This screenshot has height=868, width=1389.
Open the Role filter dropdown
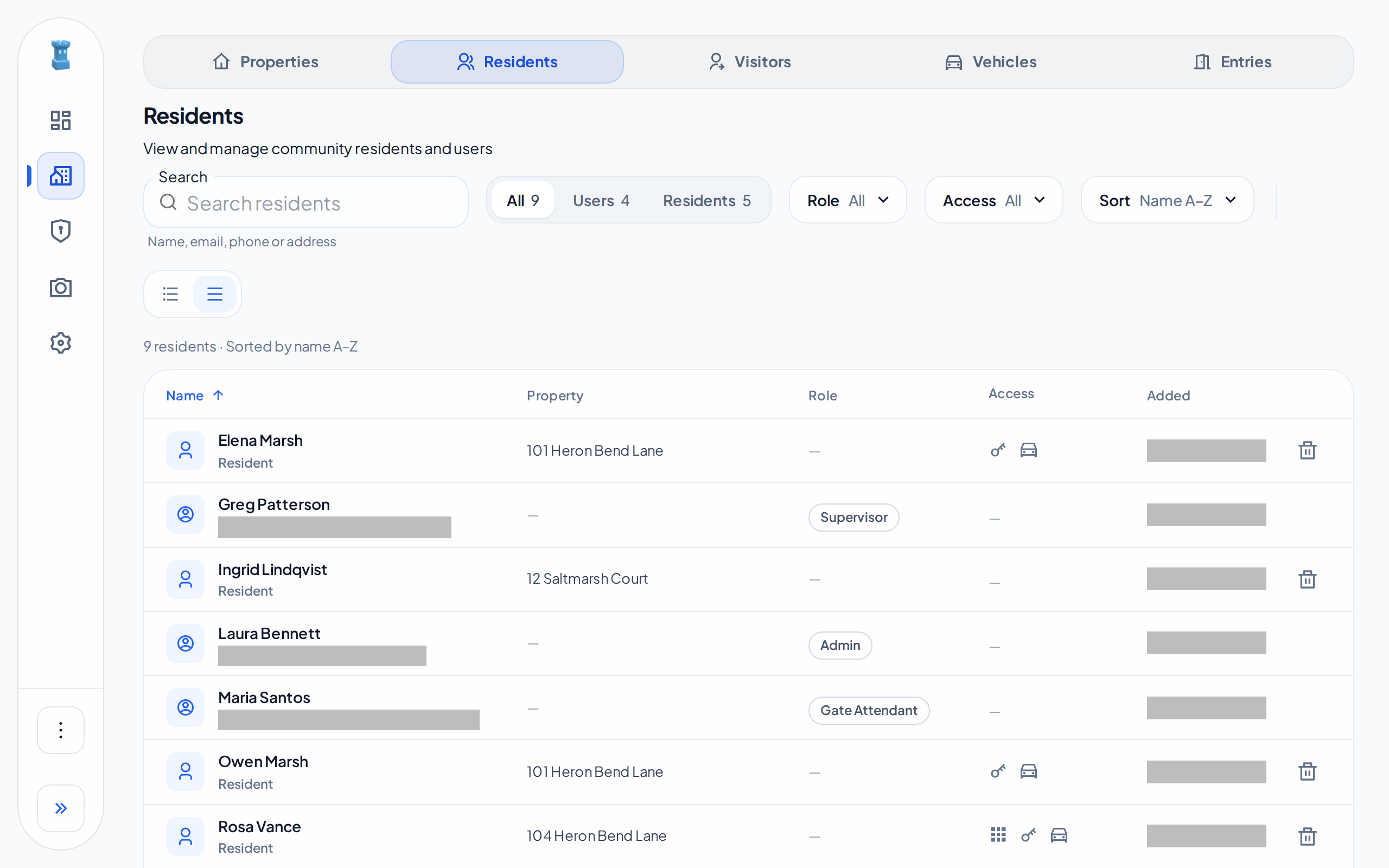point(848,200)
